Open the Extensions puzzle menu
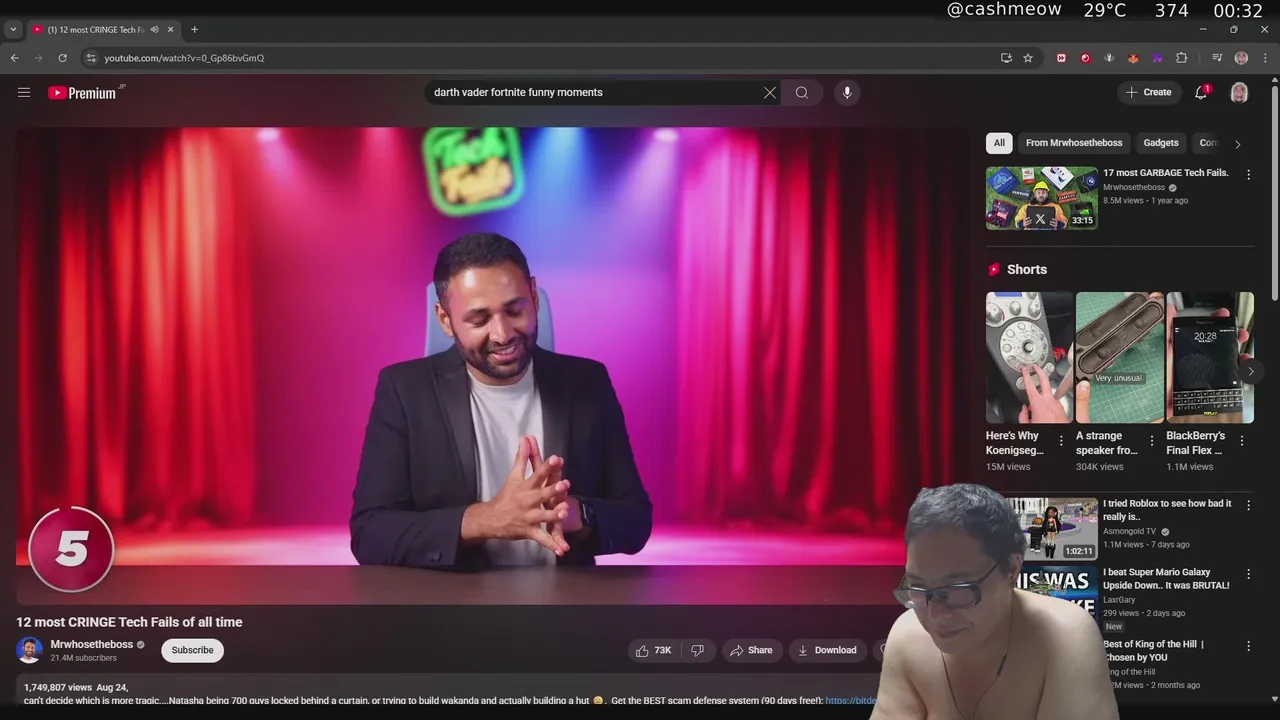Viewport: 1280px width, 720px height. [x=1181, y=58]
